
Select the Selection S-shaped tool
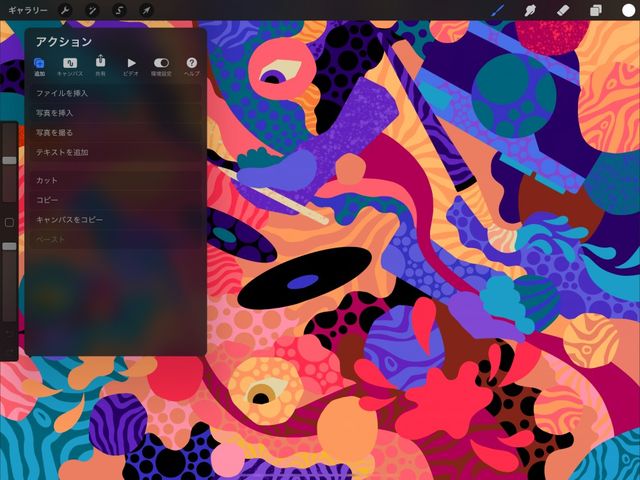pyautogui.click(x=119, y=10)
